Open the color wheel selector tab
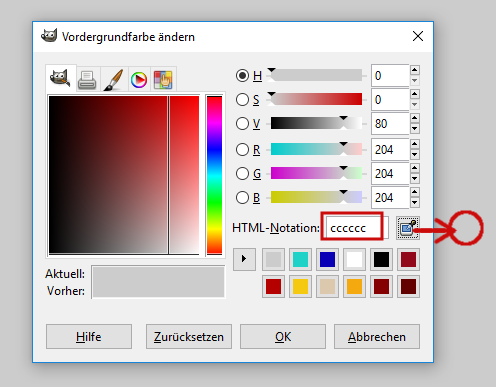This screenshot has width=496, height=387. click(x=139, y=80)
